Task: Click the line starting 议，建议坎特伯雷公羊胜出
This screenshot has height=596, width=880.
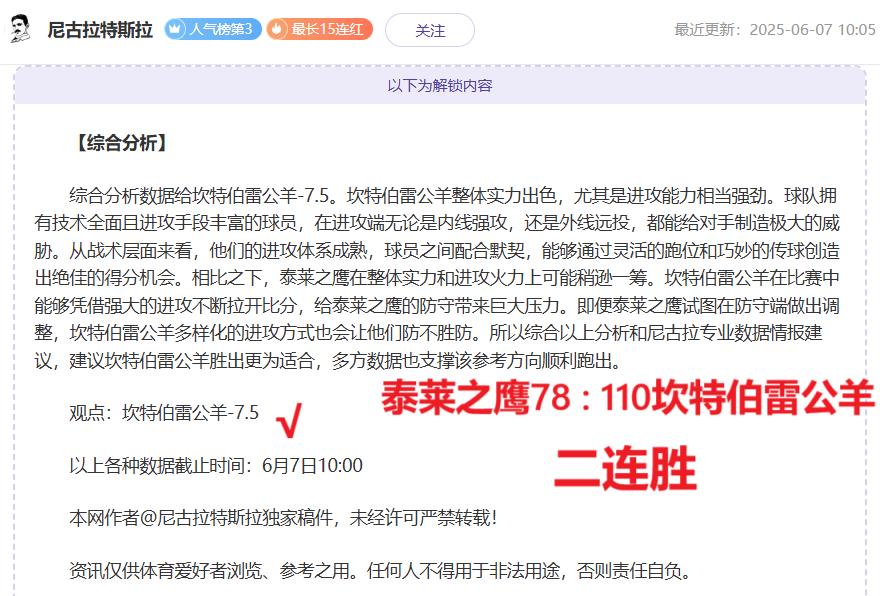Action: pyautogui.click(x=328, y=360)
